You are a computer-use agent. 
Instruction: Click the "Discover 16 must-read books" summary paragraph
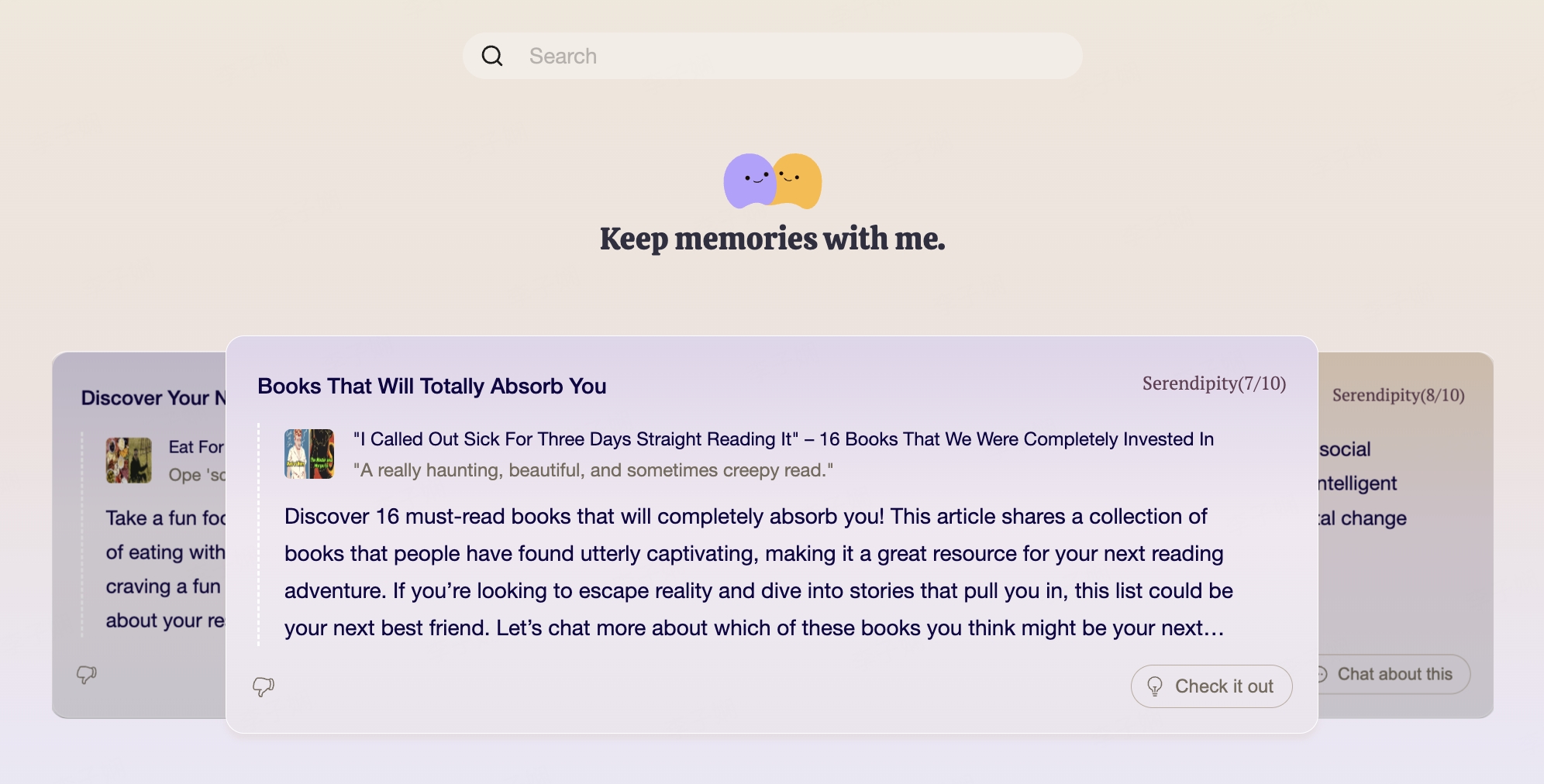757,572
